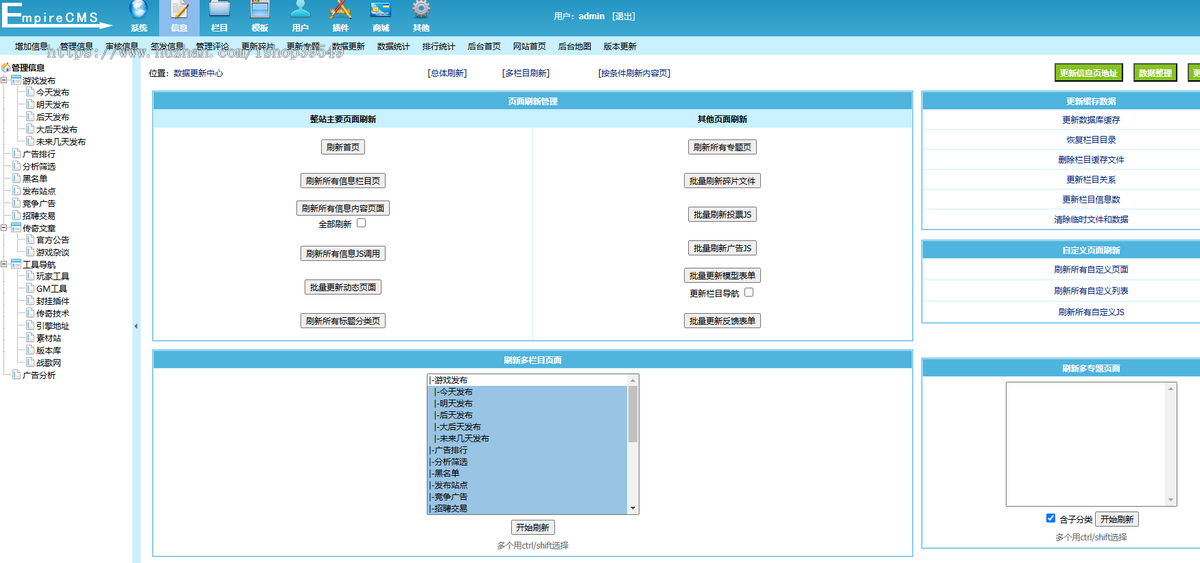The width and height of the screenshot is (1200, 563).
Task: Toggle the 更新栏目导航 checkbox
Action: pos(748,293)
